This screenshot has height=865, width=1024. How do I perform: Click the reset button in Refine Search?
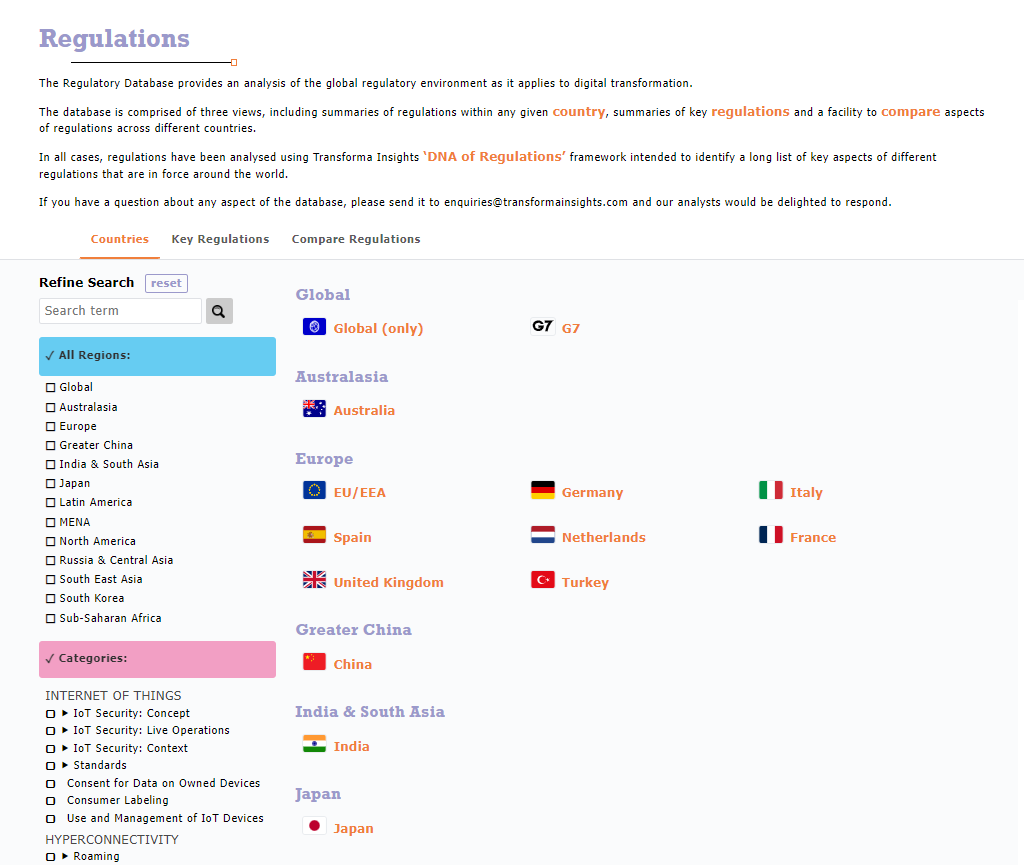166,283
